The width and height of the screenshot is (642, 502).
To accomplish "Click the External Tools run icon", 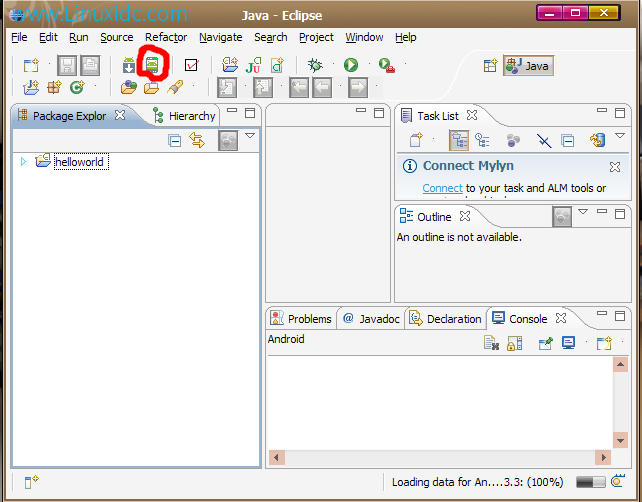I will pyautogui.click(x=387, y=66).
